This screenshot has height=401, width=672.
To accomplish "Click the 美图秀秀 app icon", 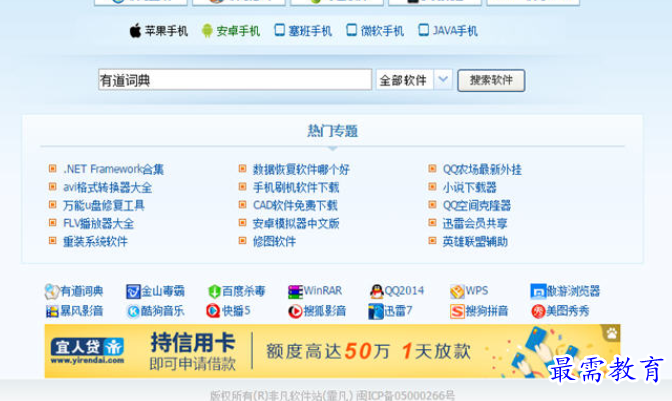I will point(538,311).
